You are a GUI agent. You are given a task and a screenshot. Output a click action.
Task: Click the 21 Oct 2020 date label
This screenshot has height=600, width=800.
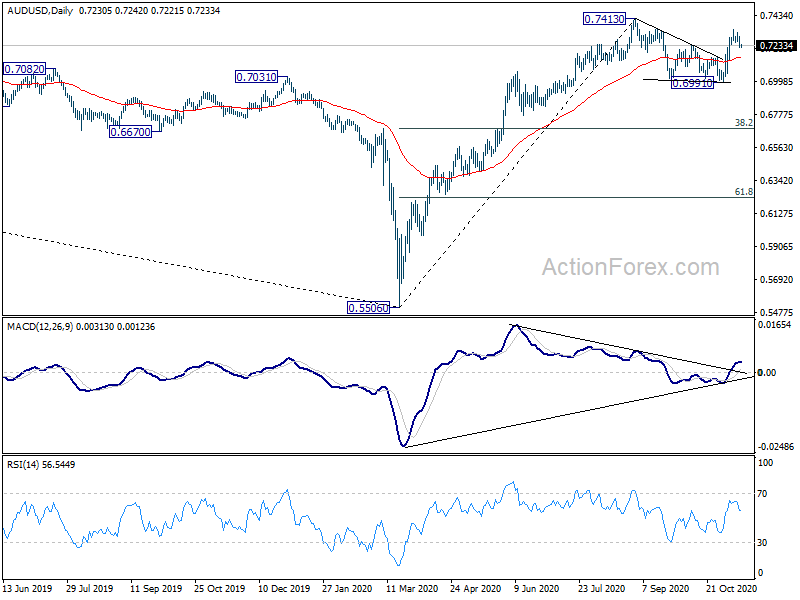pos(731,588)
